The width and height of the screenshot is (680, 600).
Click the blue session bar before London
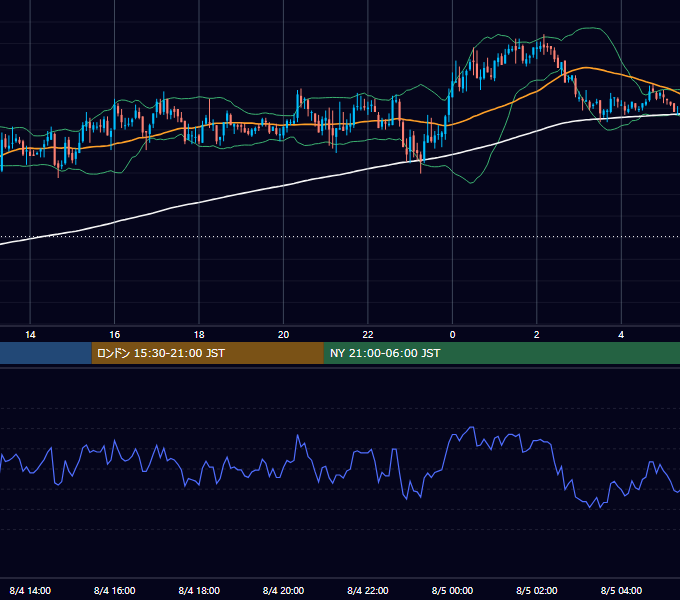tap(46, 353)
